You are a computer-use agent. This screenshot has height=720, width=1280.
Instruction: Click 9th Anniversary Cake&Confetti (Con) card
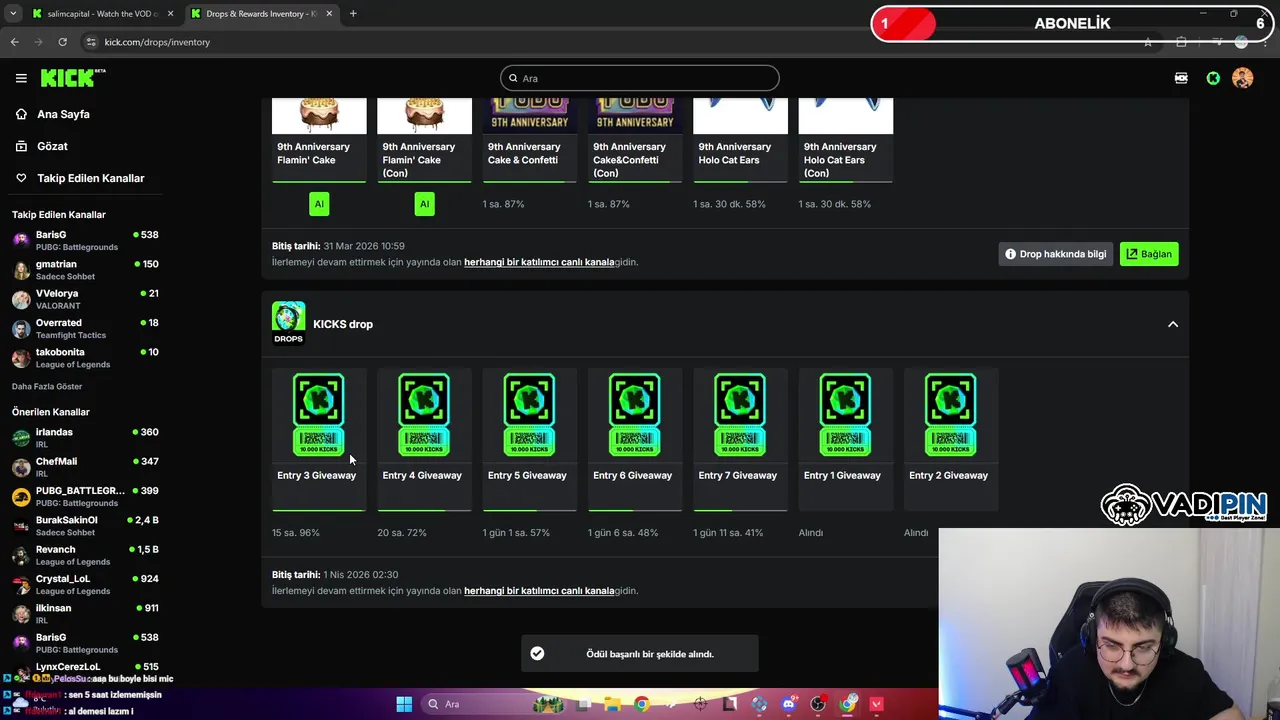(x=635, y=140)
